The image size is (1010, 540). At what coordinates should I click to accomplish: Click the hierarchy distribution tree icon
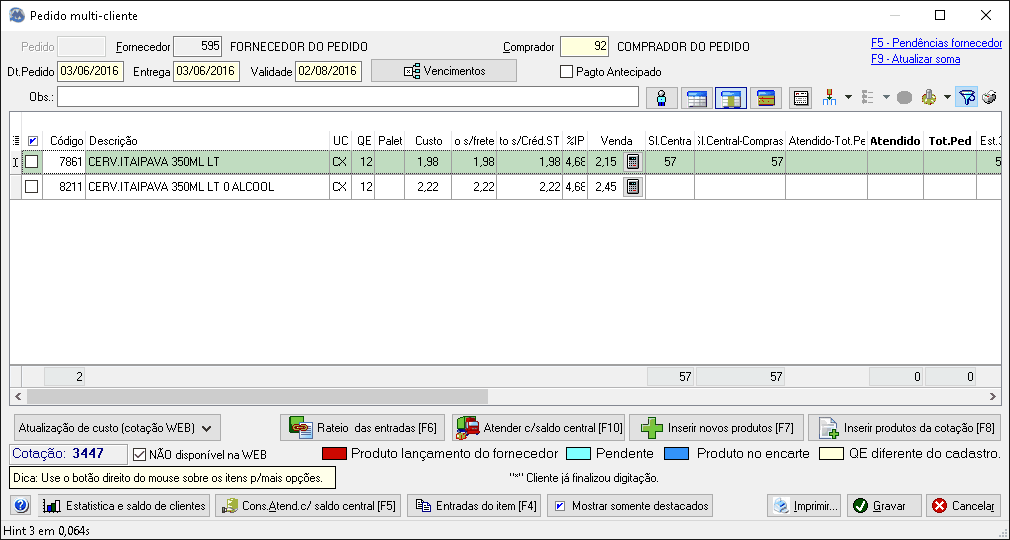coord(830,97)
